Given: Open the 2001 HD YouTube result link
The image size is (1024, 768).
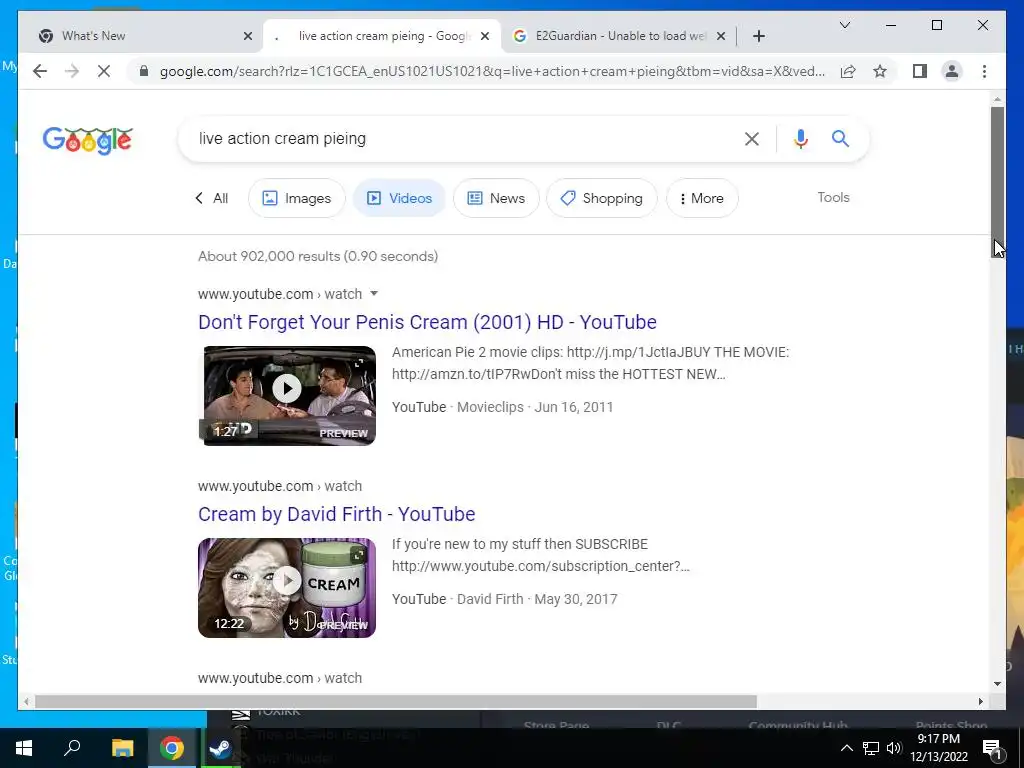Looking at the screenshot, I should (x=427, y=322).
